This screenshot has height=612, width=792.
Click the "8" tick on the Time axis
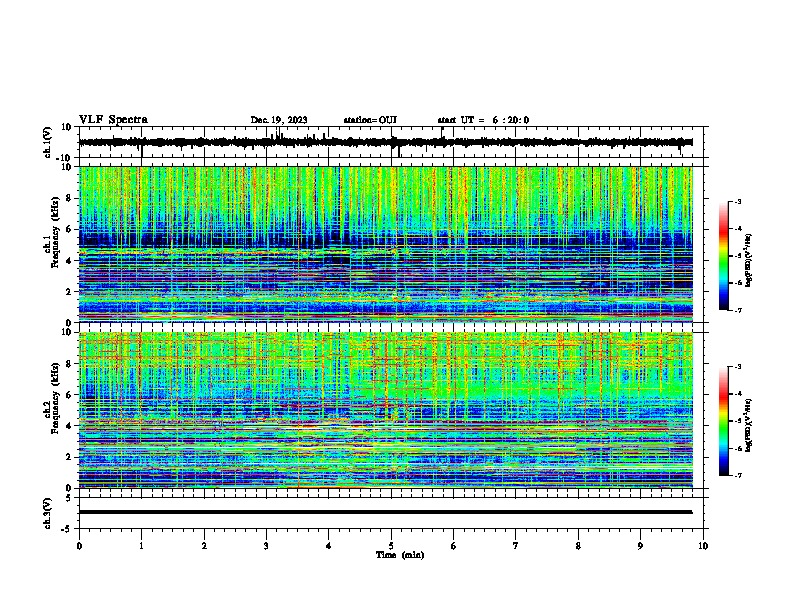tap(578, 546)
